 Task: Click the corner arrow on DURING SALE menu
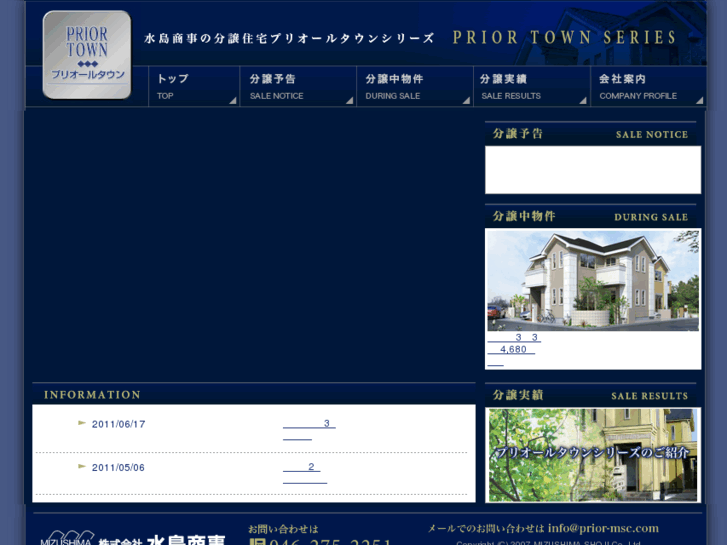(467, 100)
